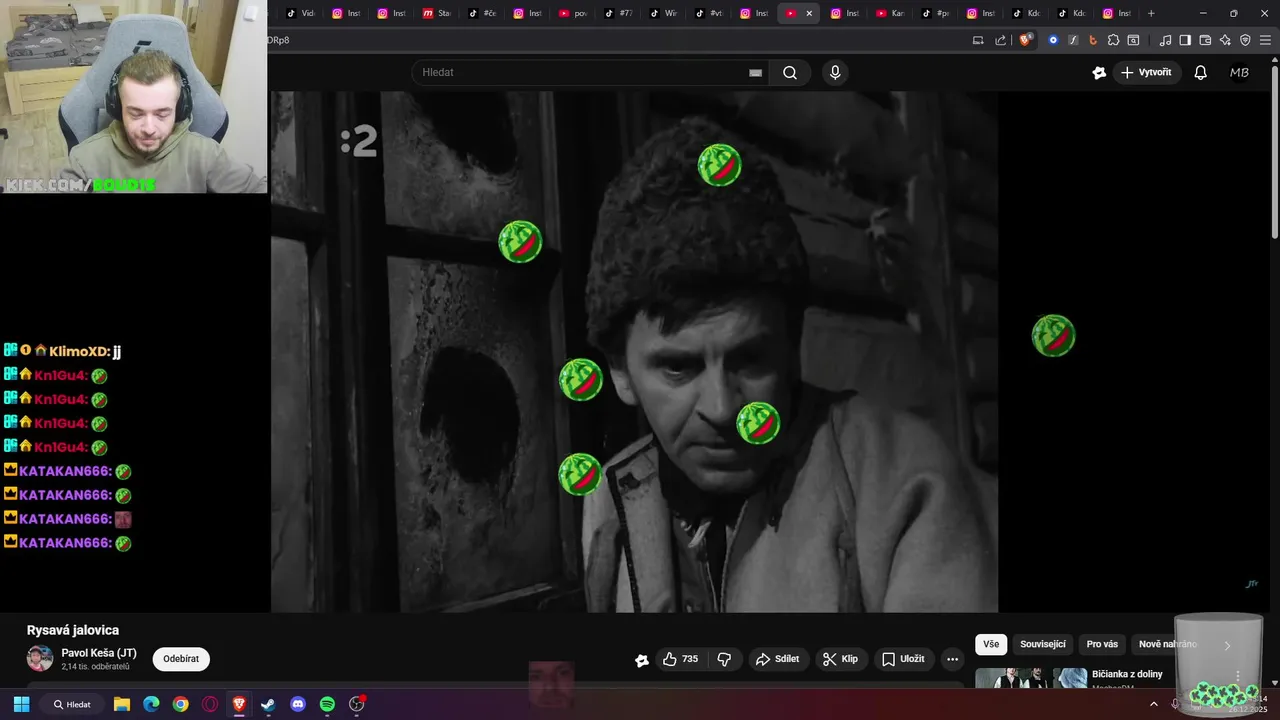Open the orange b extension icon

click(1093, 40)
